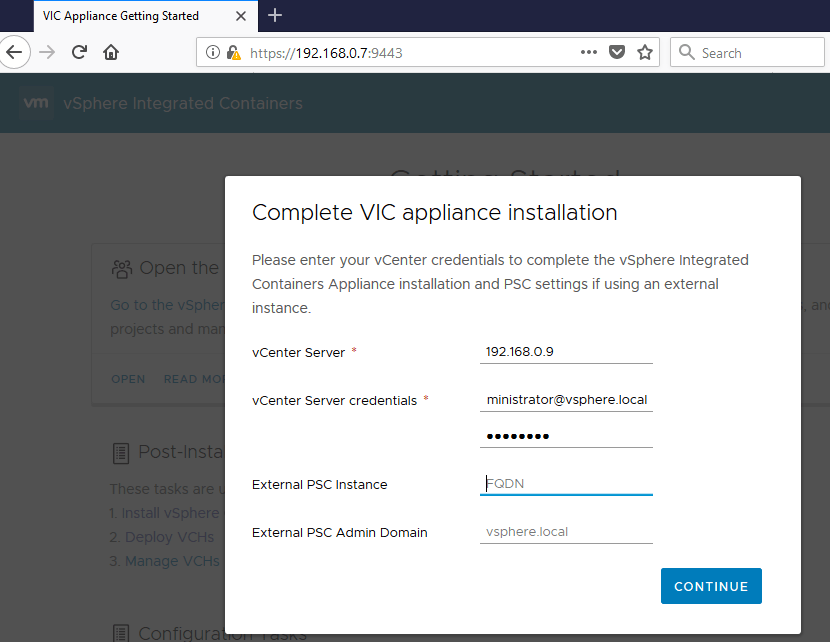Save page to Pocket icon
The image size is (830, 642).
pos(617,52)
